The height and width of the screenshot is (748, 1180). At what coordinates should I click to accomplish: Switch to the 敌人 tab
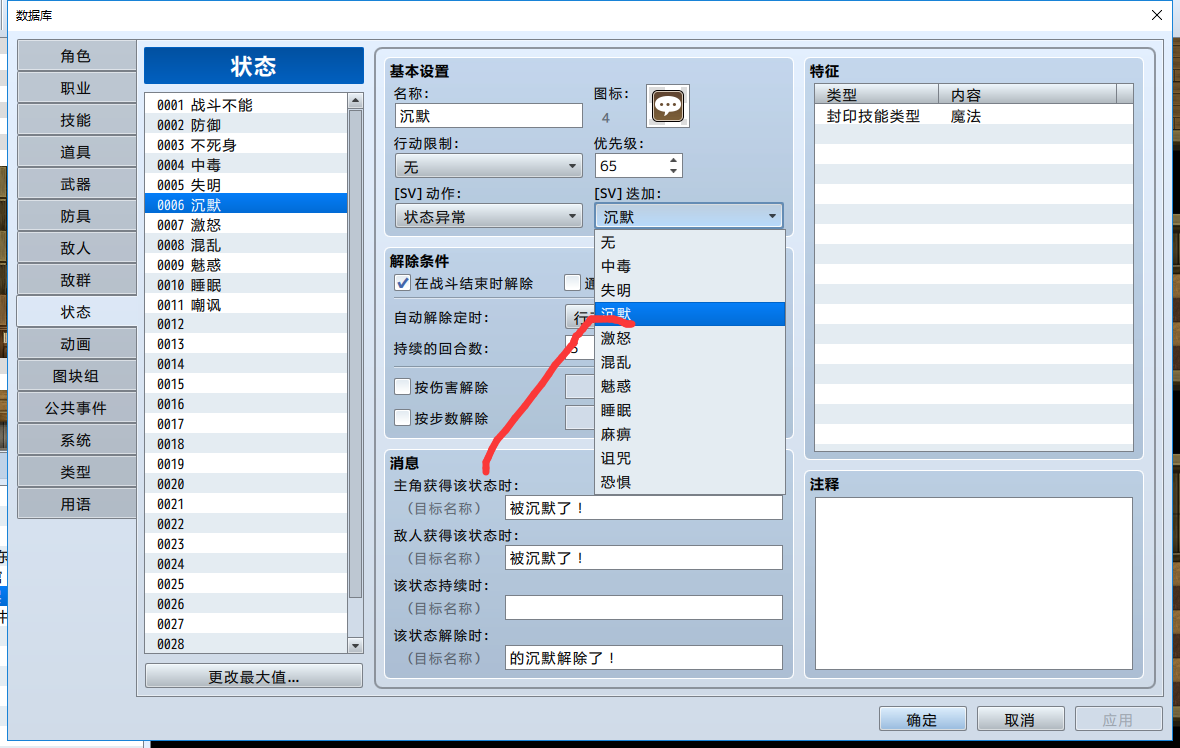pos(76,248)
